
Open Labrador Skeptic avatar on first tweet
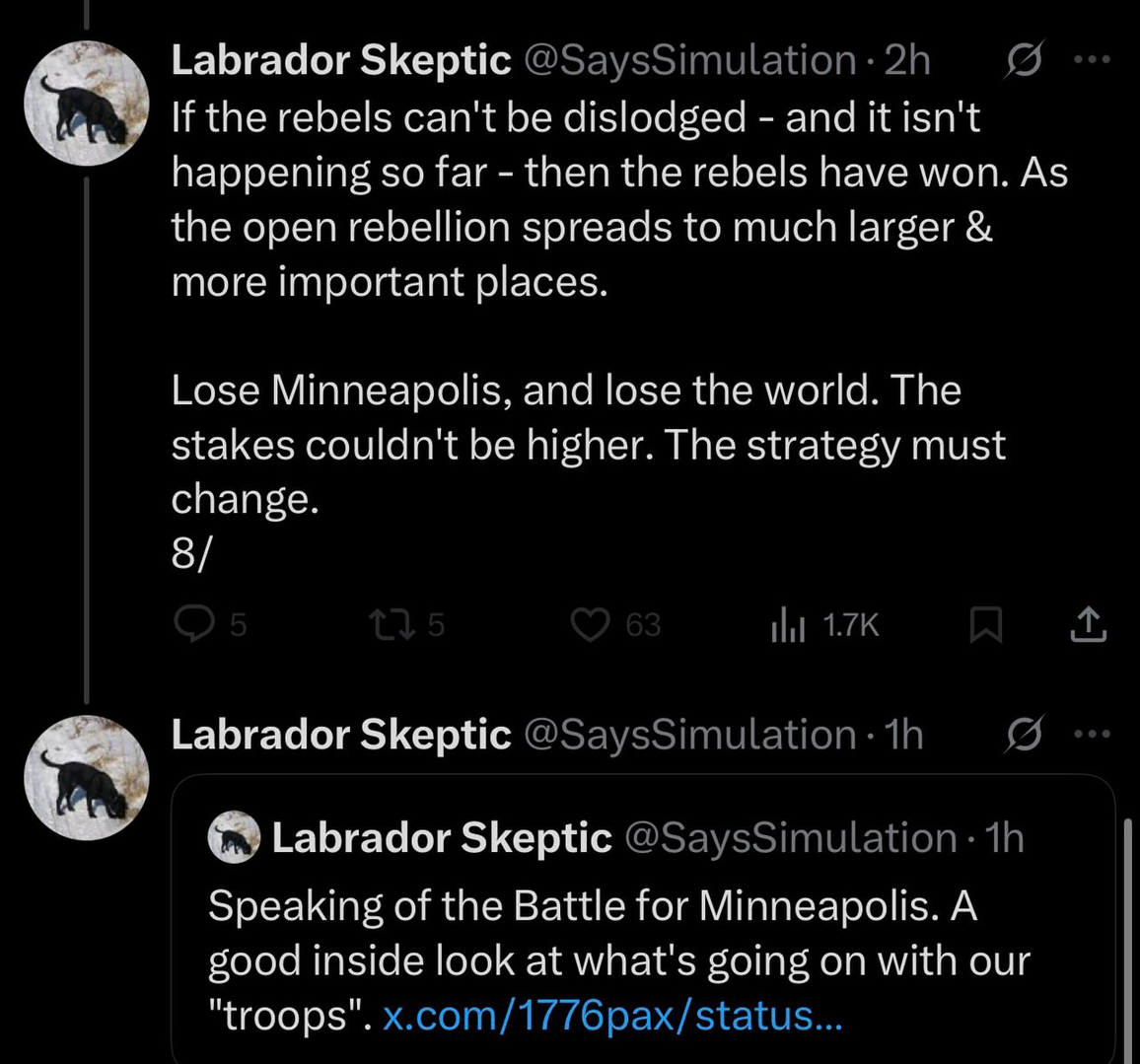pyautogui.click(x=87, y=104)
